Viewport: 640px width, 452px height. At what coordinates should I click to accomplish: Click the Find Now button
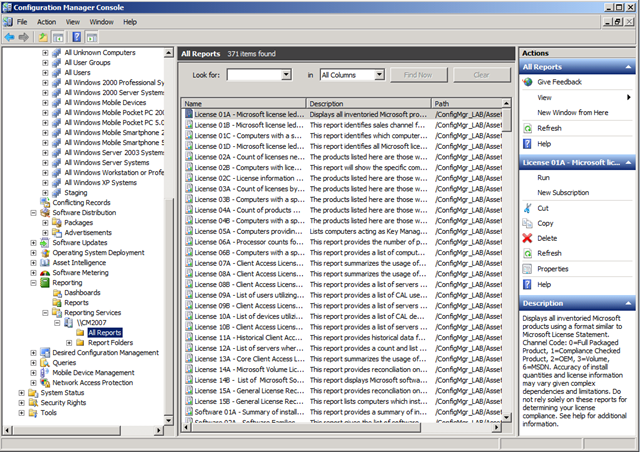418,75
